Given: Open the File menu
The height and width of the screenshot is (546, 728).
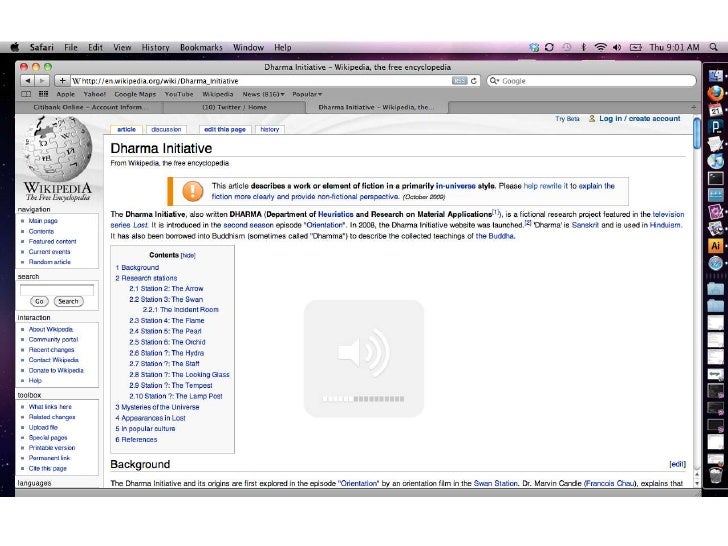Looking at the screenshot, I should pyautogui.click(x=71, y=47).
